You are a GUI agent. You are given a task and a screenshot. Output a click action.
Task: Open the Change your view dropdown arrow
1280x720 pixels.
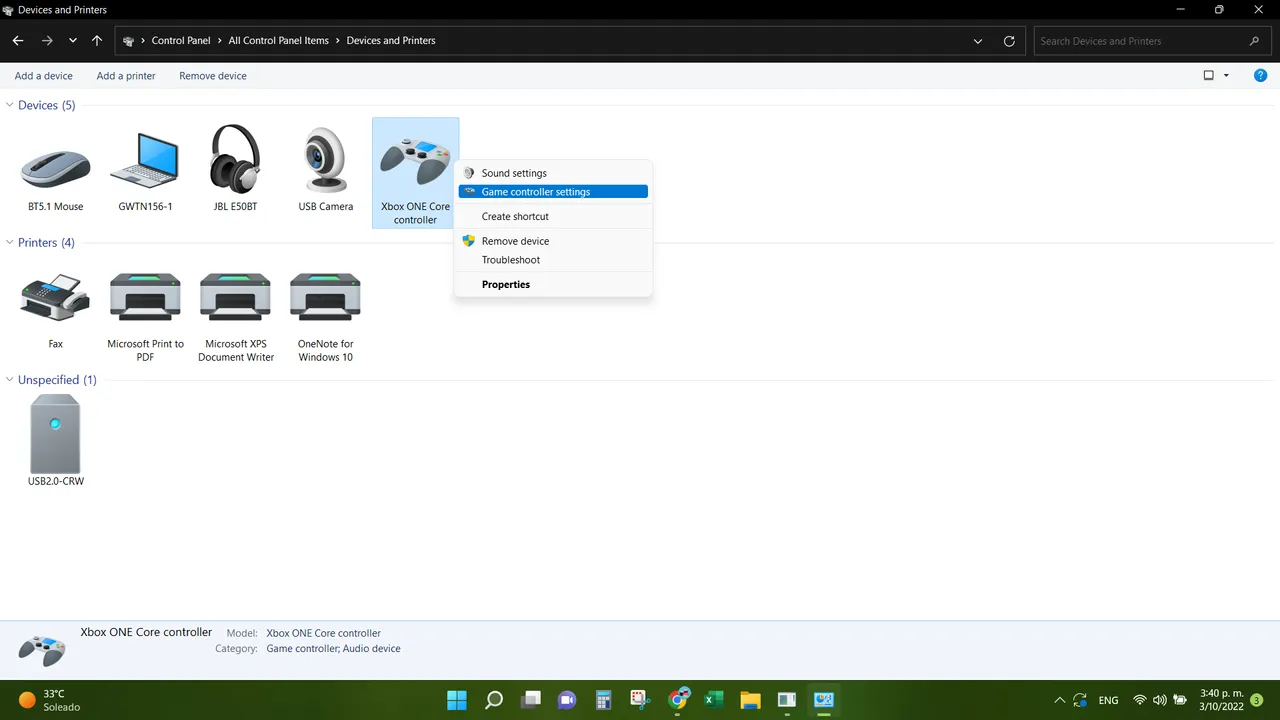(1226, 76)
